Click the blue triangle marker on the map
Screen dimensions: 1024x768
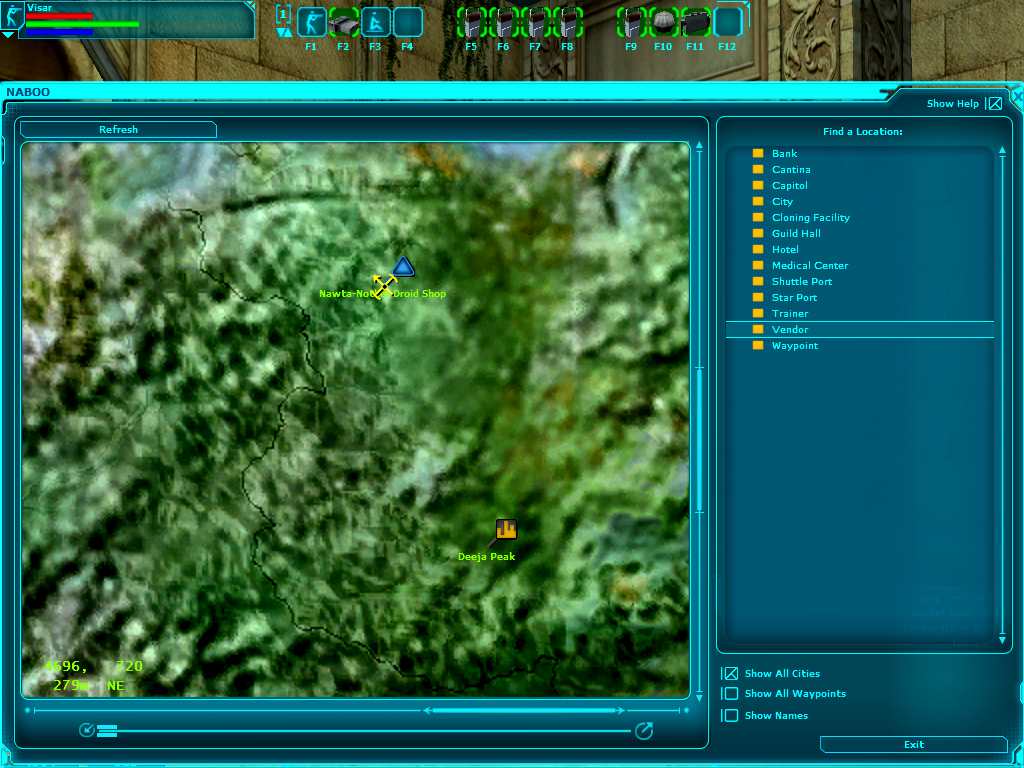pyautogui.click(x=404, y=266)
